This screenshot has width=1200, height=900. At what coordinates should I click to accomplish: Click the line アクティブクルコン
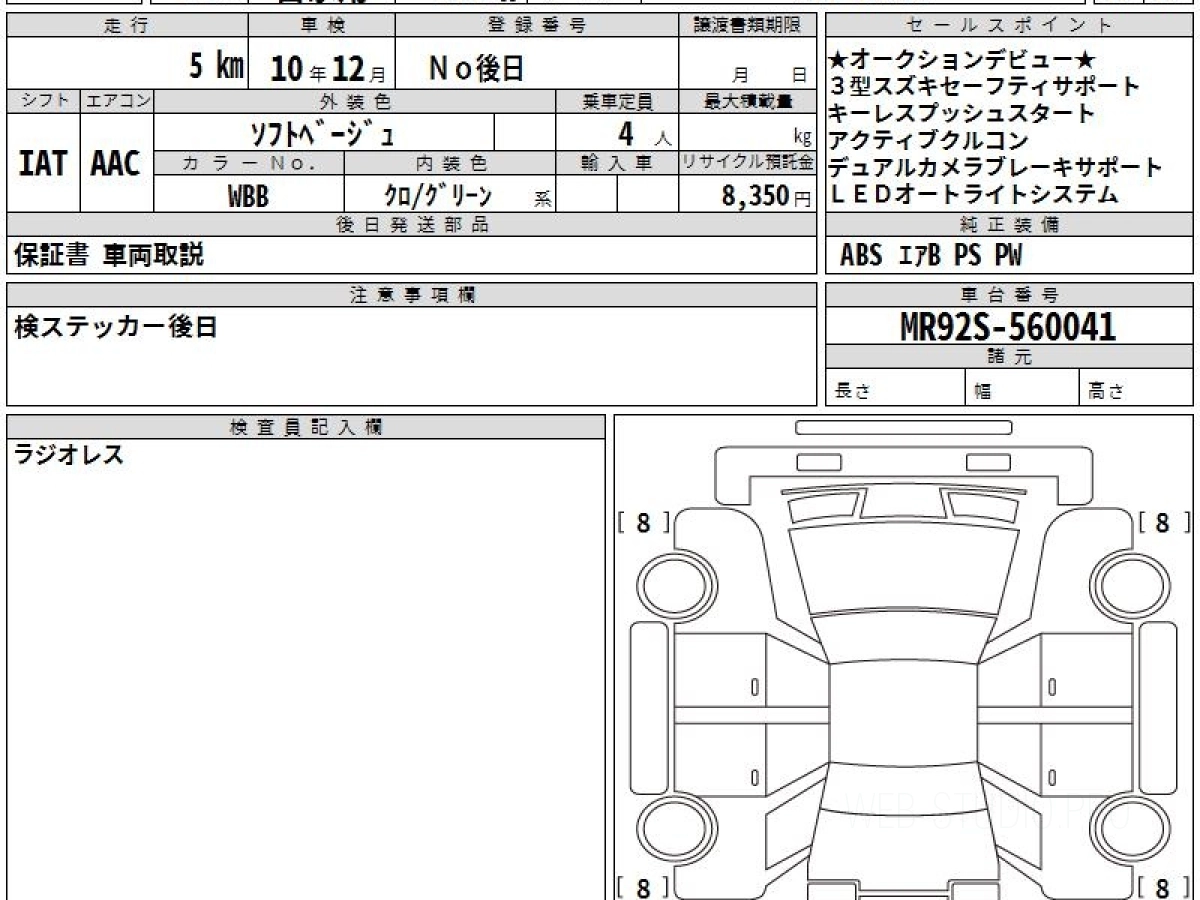(x=929, y=141)
